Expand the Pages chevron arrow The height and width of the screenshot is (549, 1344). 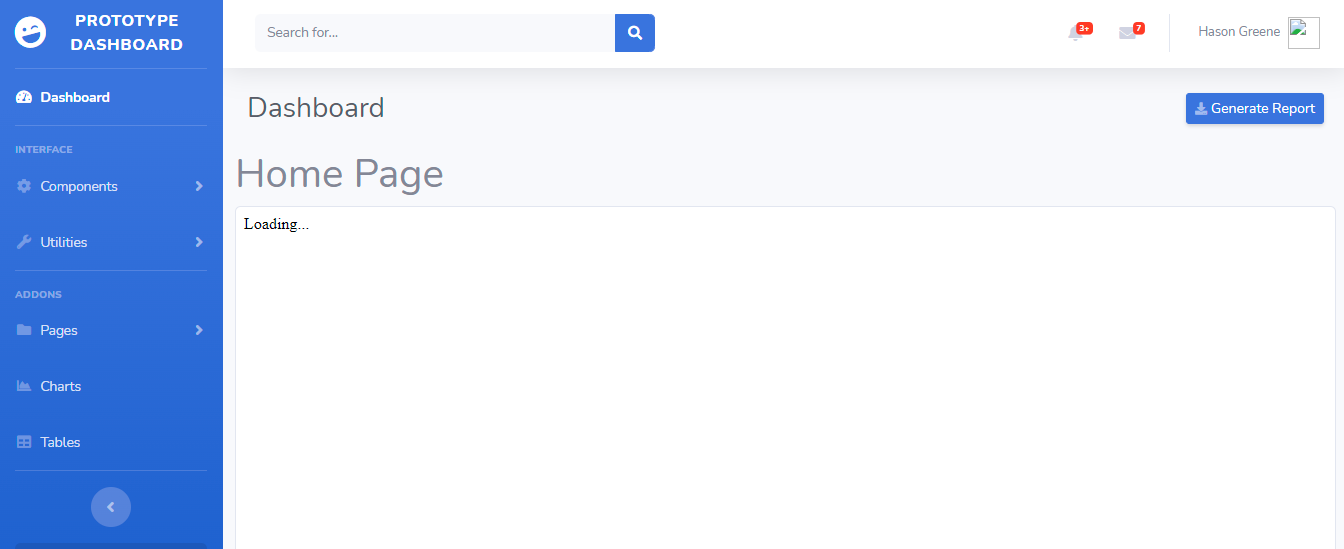[199, 330]
